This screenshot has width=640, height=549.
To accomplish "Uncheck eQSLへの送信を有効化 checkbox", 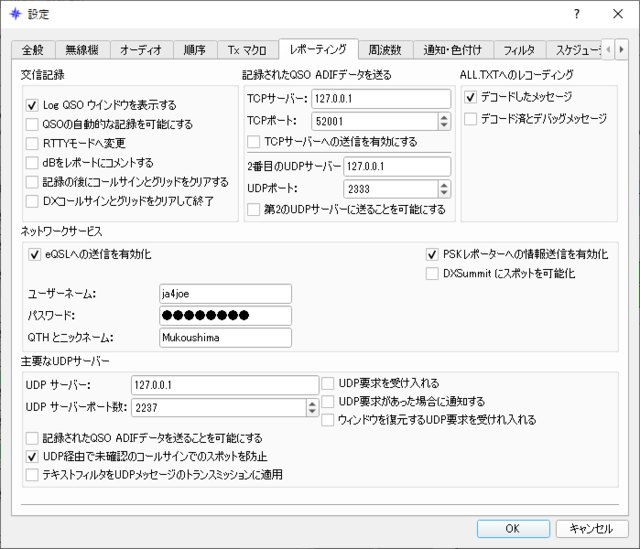I will tap(34, 254).
